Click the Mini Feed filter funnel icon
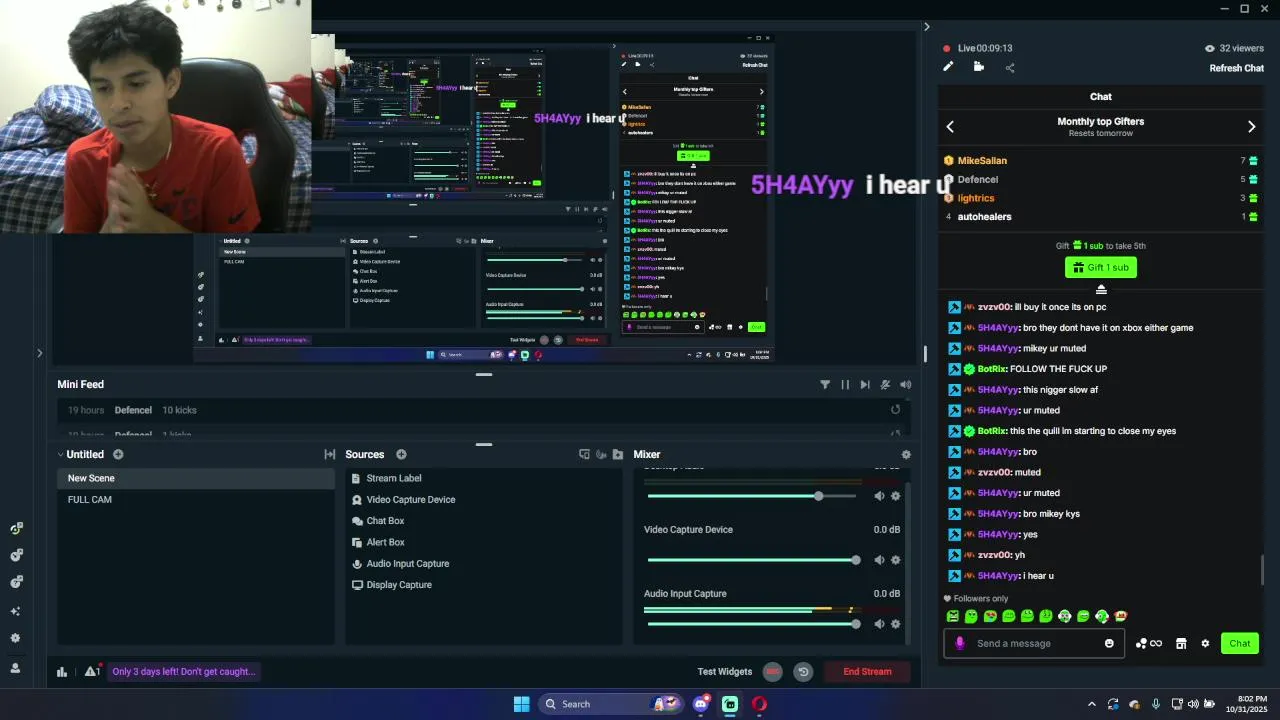The width and height of the screenshot is (1280, 720). click(x=825, y=384)
